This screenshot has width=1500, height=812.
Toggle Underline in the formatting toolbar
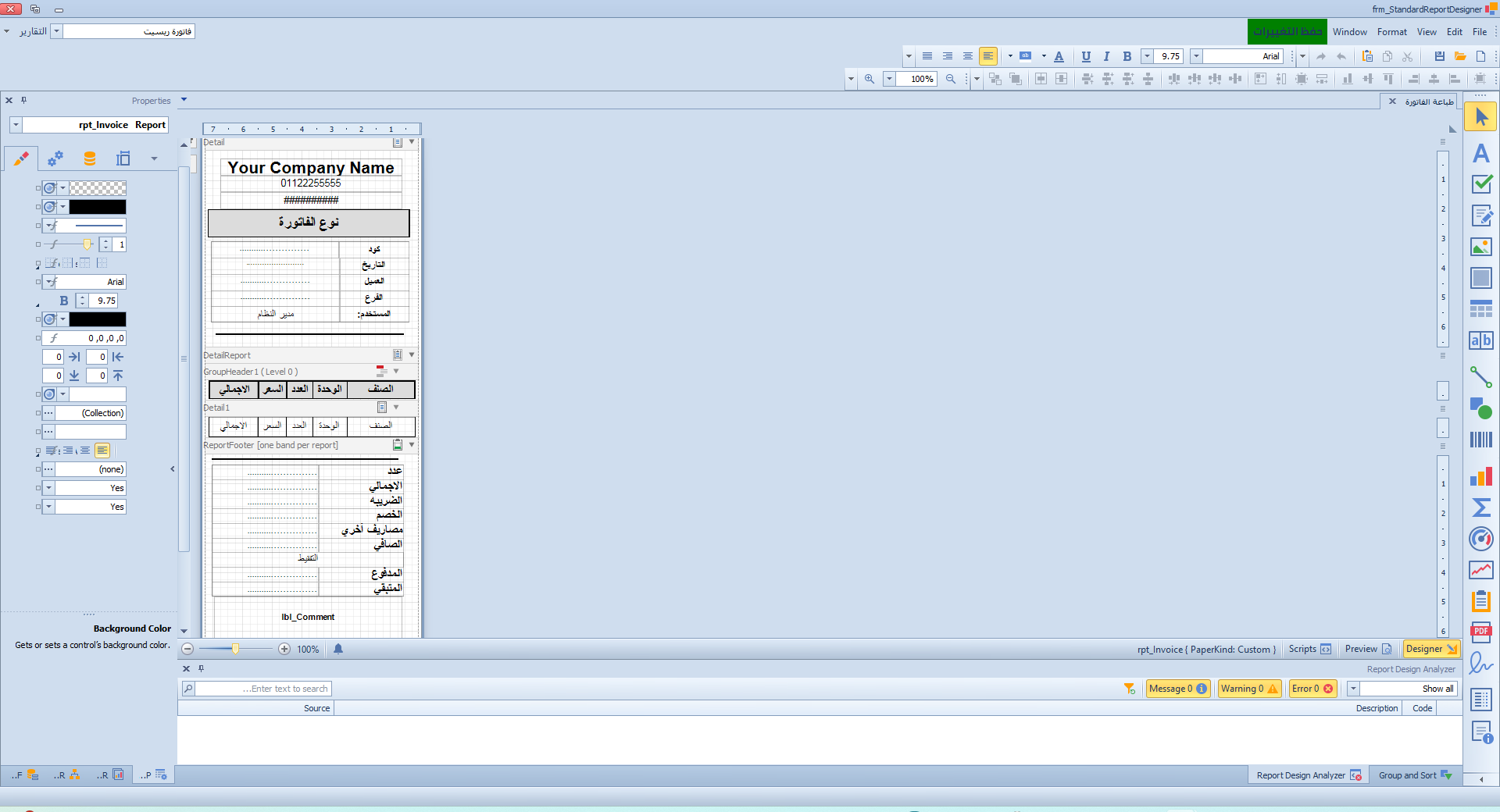pos(1086,56)
